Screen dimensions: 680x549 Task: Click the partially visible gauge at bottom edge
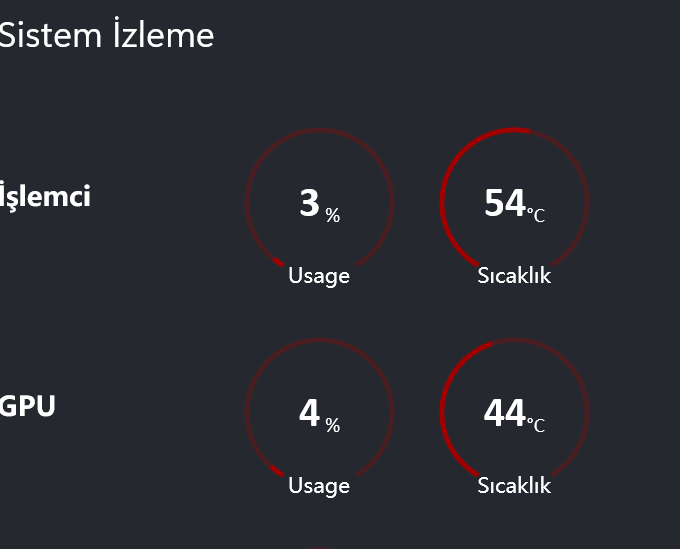point(320,546)
